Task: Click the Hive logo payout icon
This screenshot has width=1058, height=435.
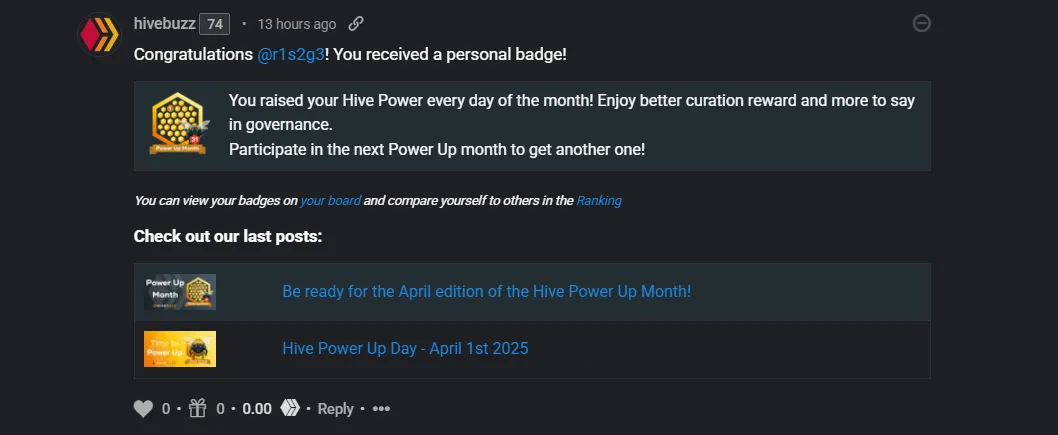Action: 289,408
